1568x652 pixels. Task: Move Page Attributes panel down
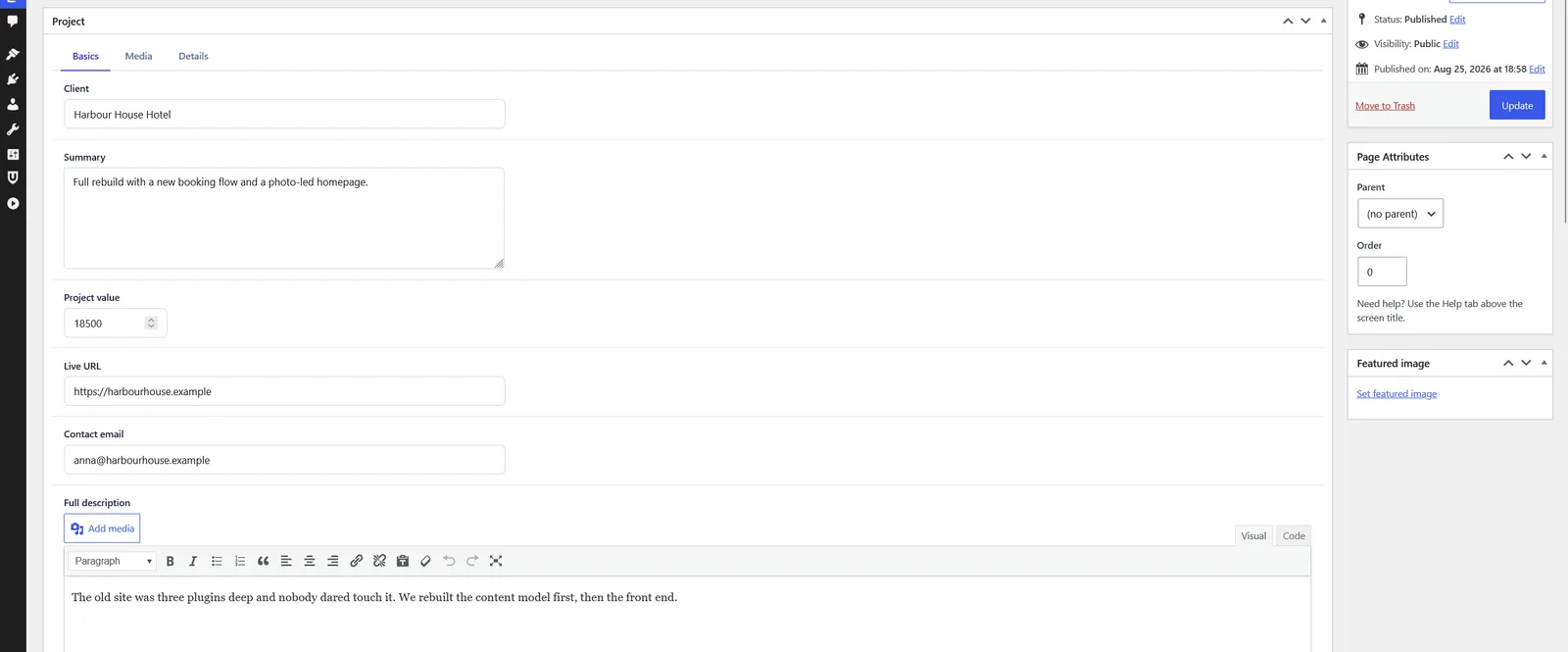1526,157
